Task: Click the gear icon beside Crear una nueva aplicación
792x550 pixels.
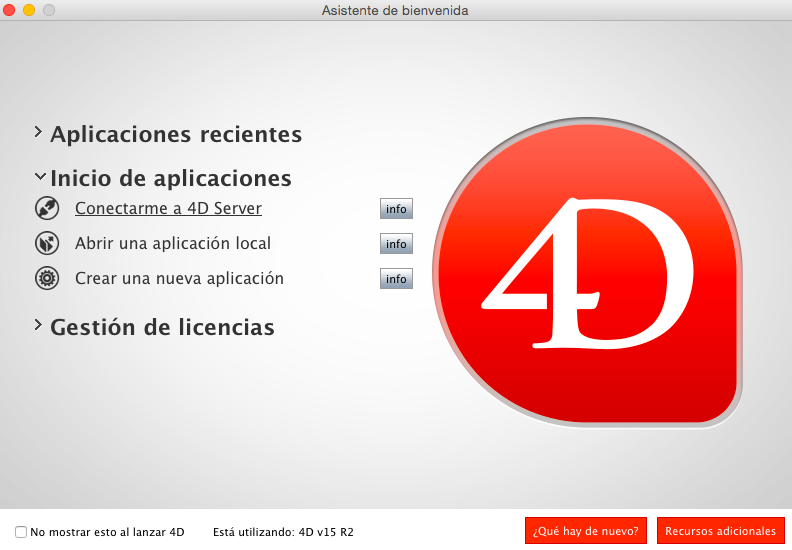Action: 47,278
